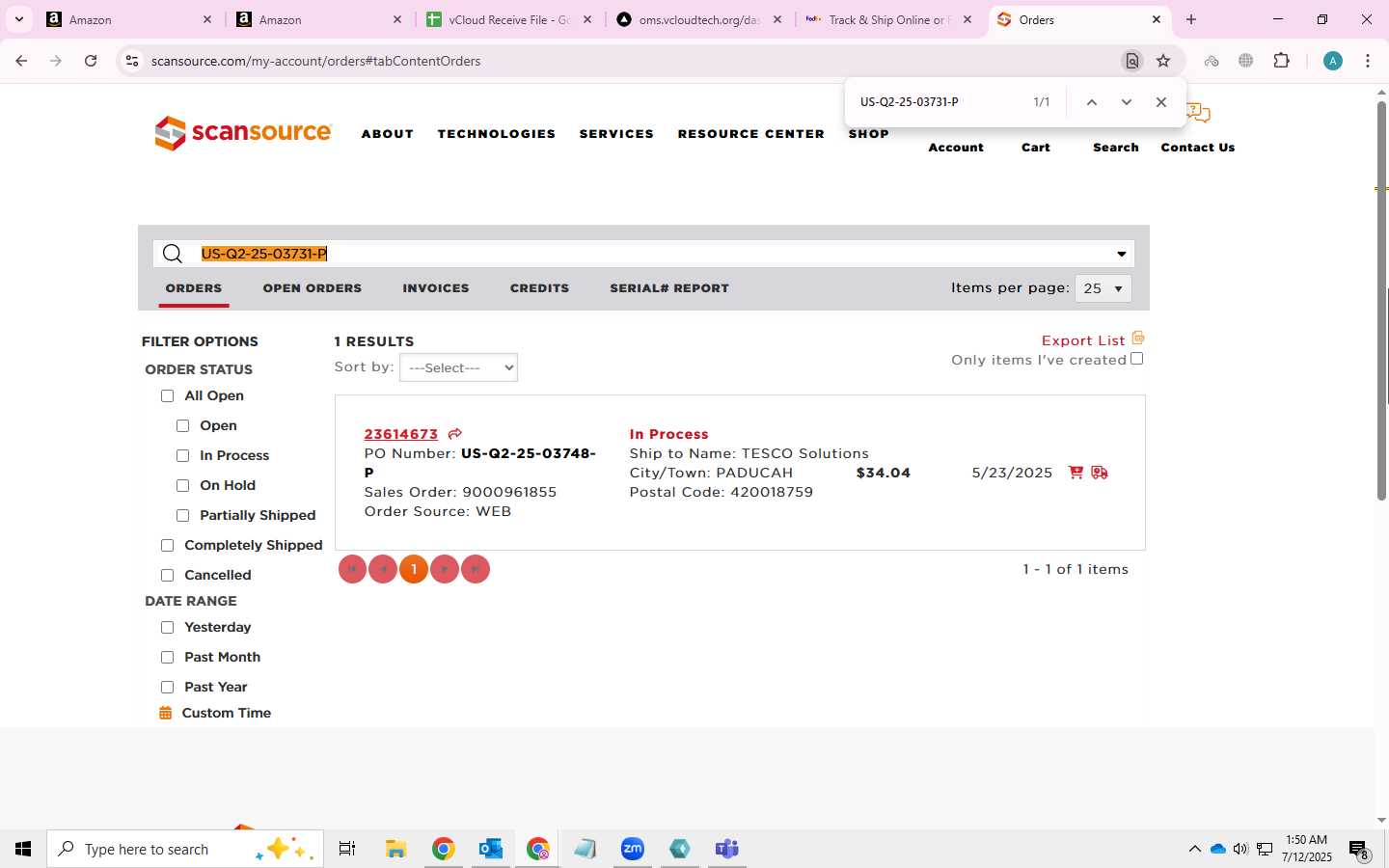Check the Partially Shipped filter

182,516
